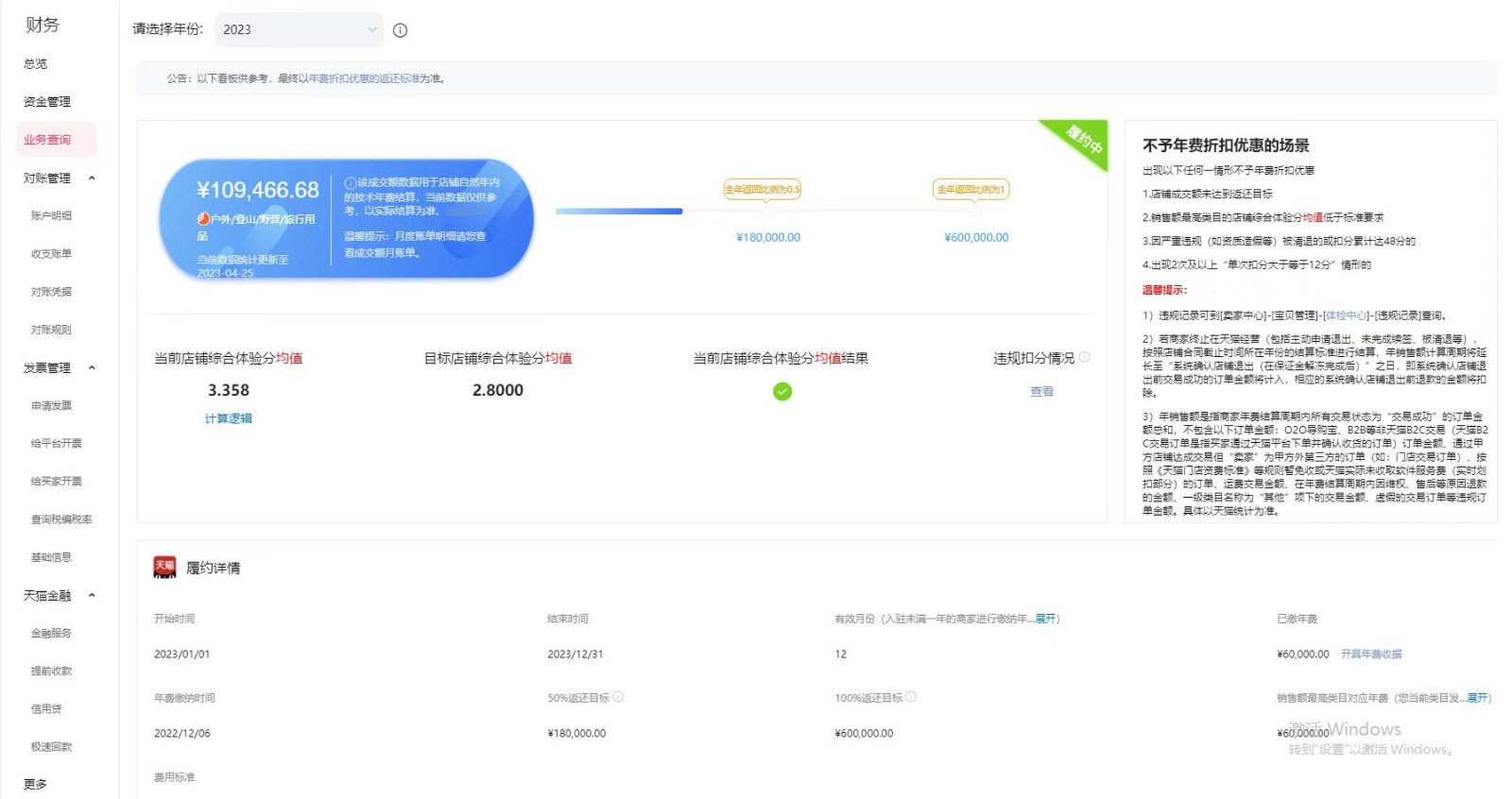The image size is (1512, 799).
Task: Click the ¥600,000.00 target under the progress bar
Action: [976, 237]
